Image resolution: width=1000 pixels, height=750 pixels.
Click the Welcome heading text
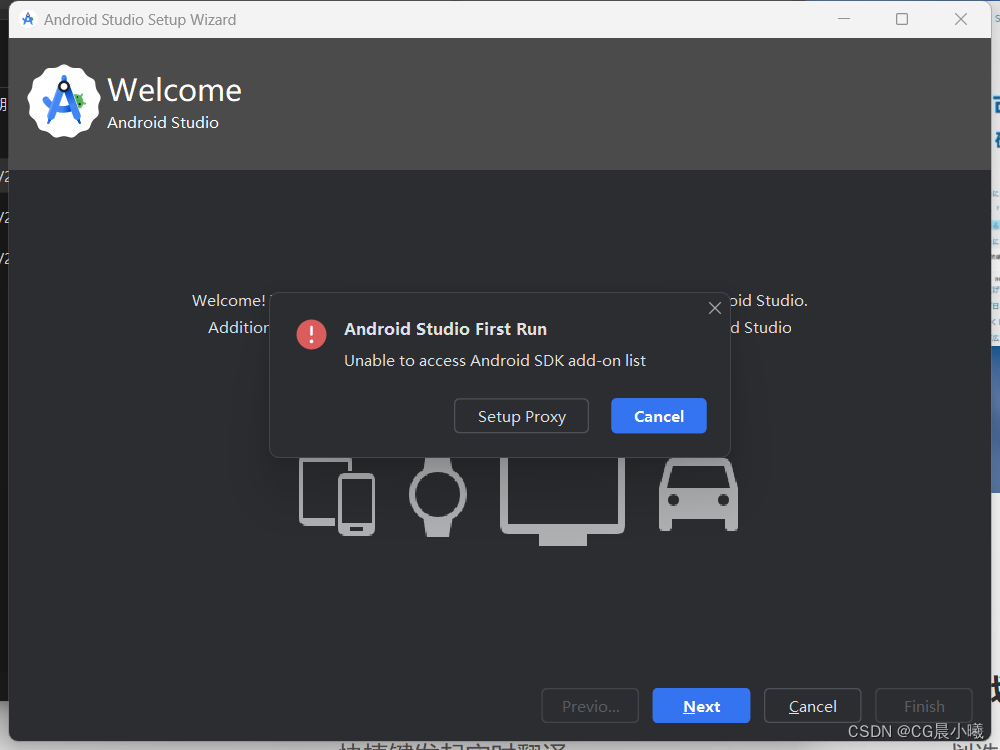click(174, 90)
